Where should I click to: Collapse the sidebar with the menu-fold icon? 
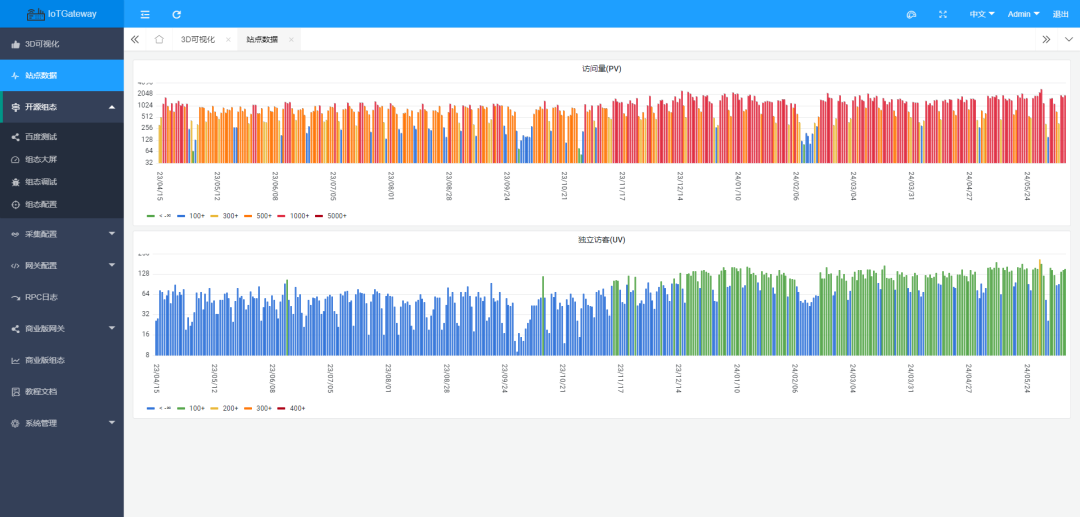tap(145, 14)
